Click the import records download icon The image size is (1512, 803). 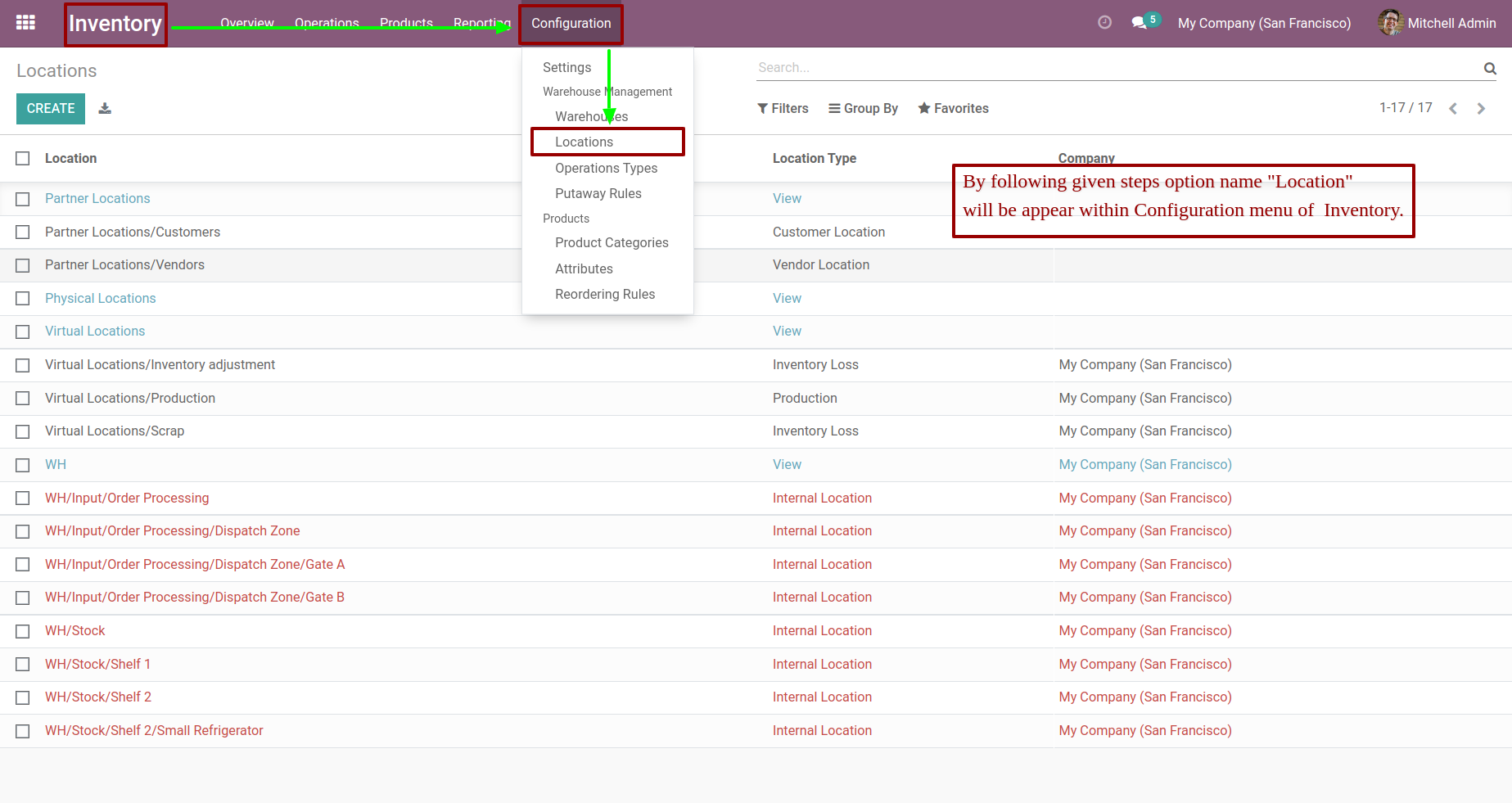[105, 108]
